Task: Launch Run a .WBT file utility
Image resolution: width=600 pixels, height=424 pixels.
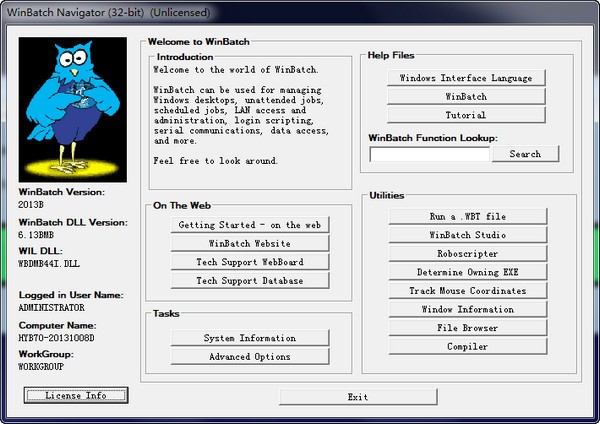Action: (467, 216)
